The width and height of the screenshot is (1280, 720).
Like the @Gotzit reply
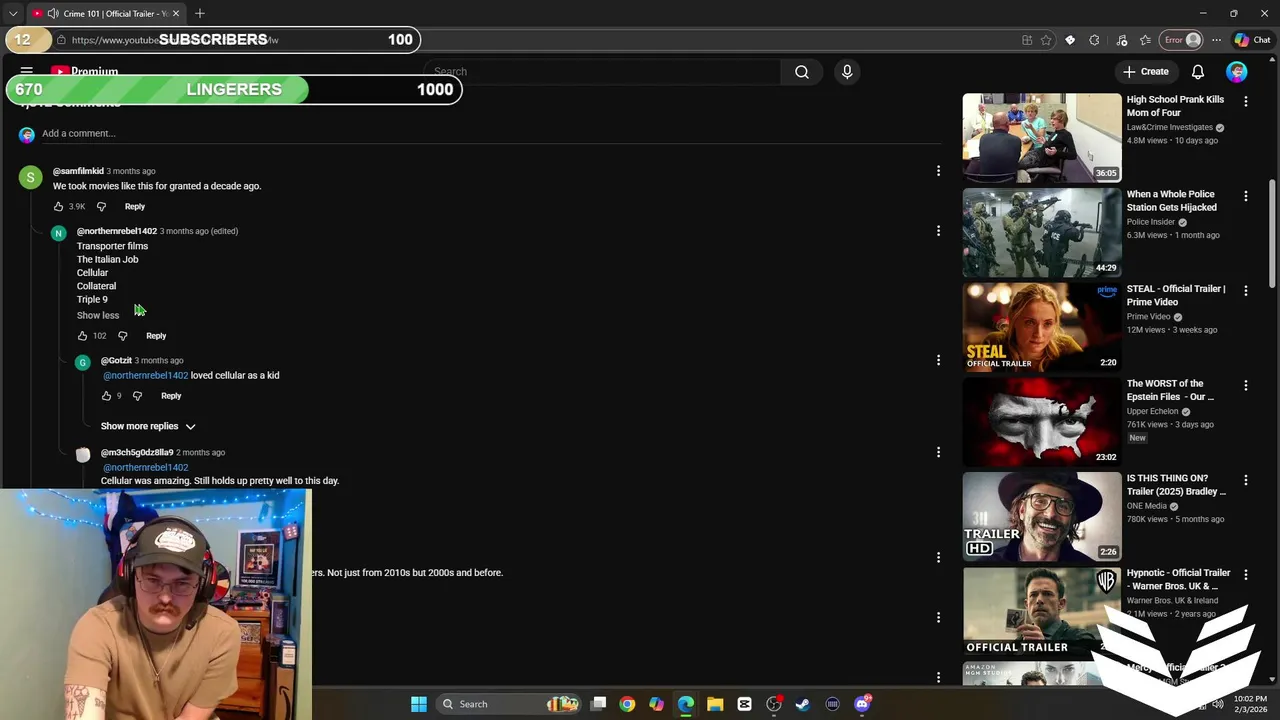pos(106,396)
